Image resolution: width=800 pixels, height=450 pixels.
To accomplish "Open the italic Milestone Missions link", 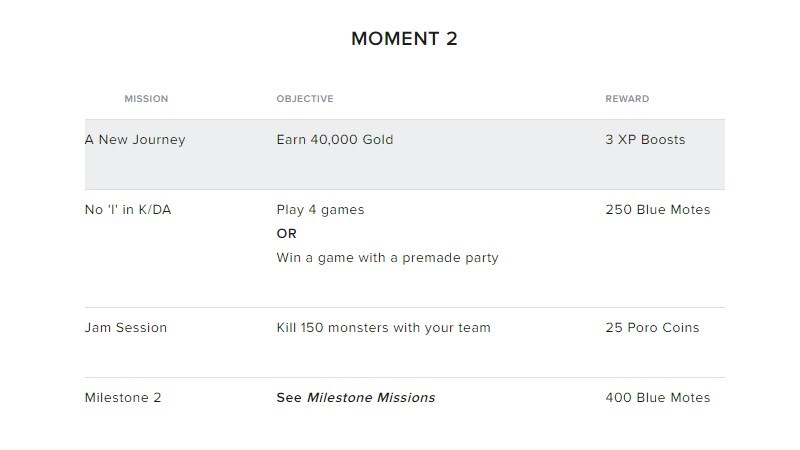I will tap(371, 398).
